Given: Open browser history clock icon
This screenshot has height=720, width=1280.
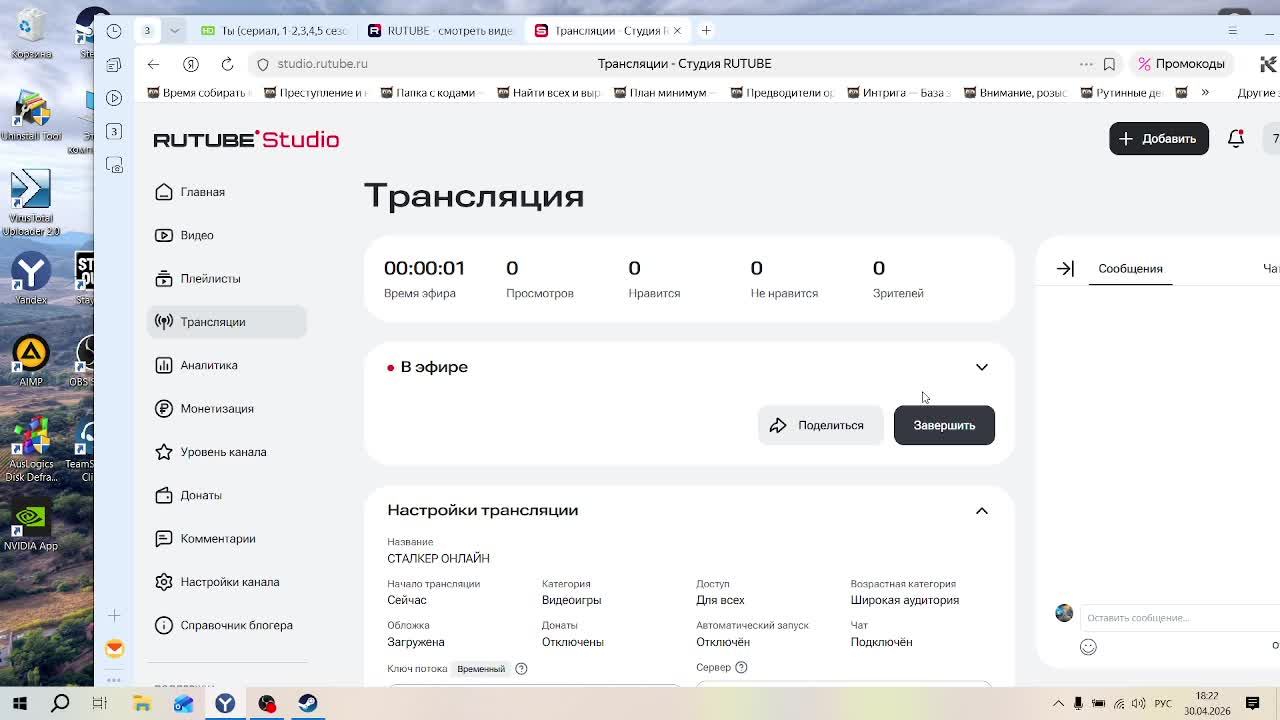Looking at the screenshot, I should point(114,31).
